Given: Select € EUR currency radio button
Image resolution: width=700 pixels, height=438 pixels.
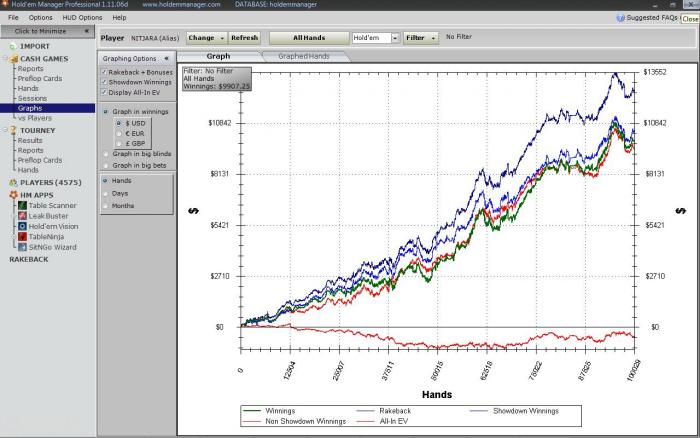Looking at the screenshot, I should tap(119, 133).
